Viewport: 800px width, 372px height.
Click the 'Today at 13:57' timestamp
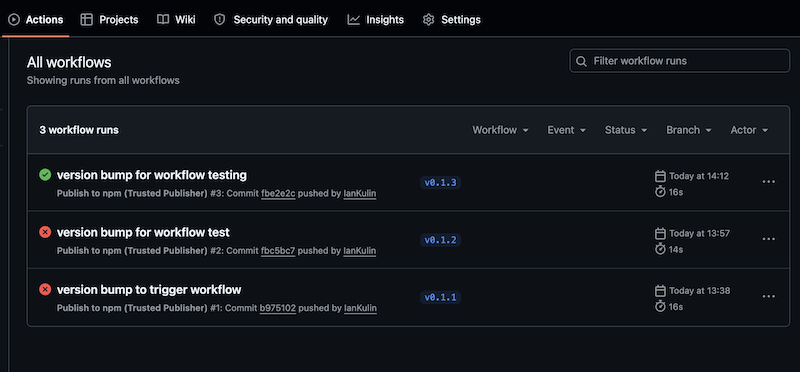pyautogui.click(x=699, y=233)
